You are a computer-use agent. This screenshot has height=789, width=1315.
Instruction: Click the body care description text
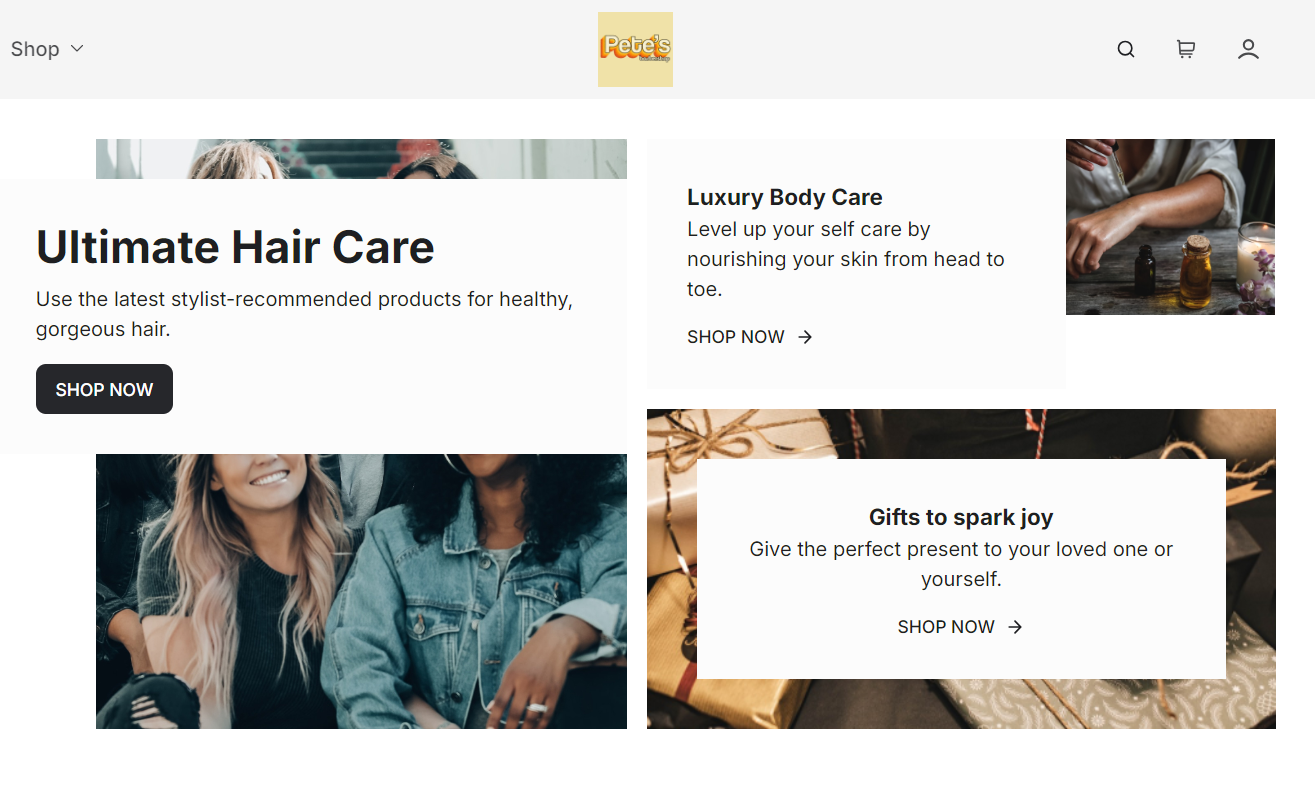pos(846,259)
